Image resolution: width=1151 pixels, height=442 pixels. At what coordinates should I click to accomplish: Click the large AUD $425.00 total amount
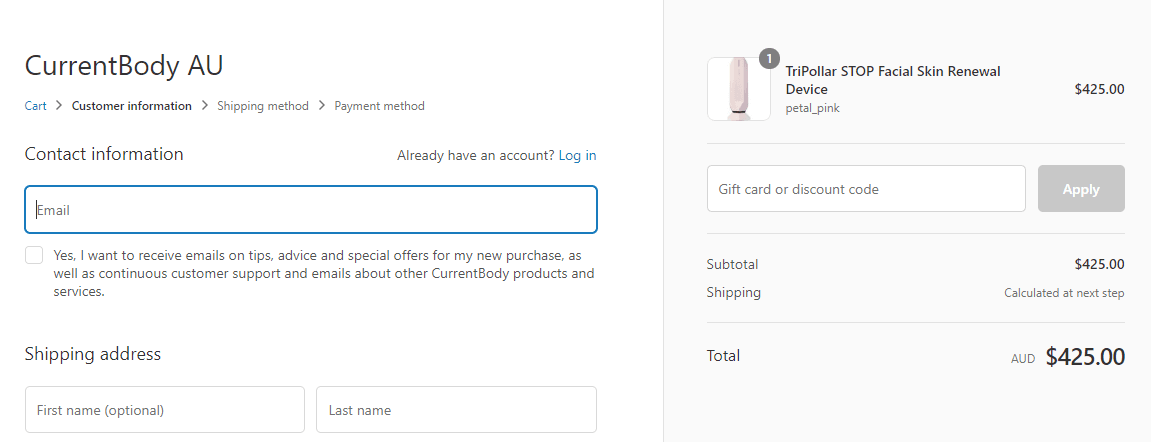pyautogui.click(x=1085, y=357)
